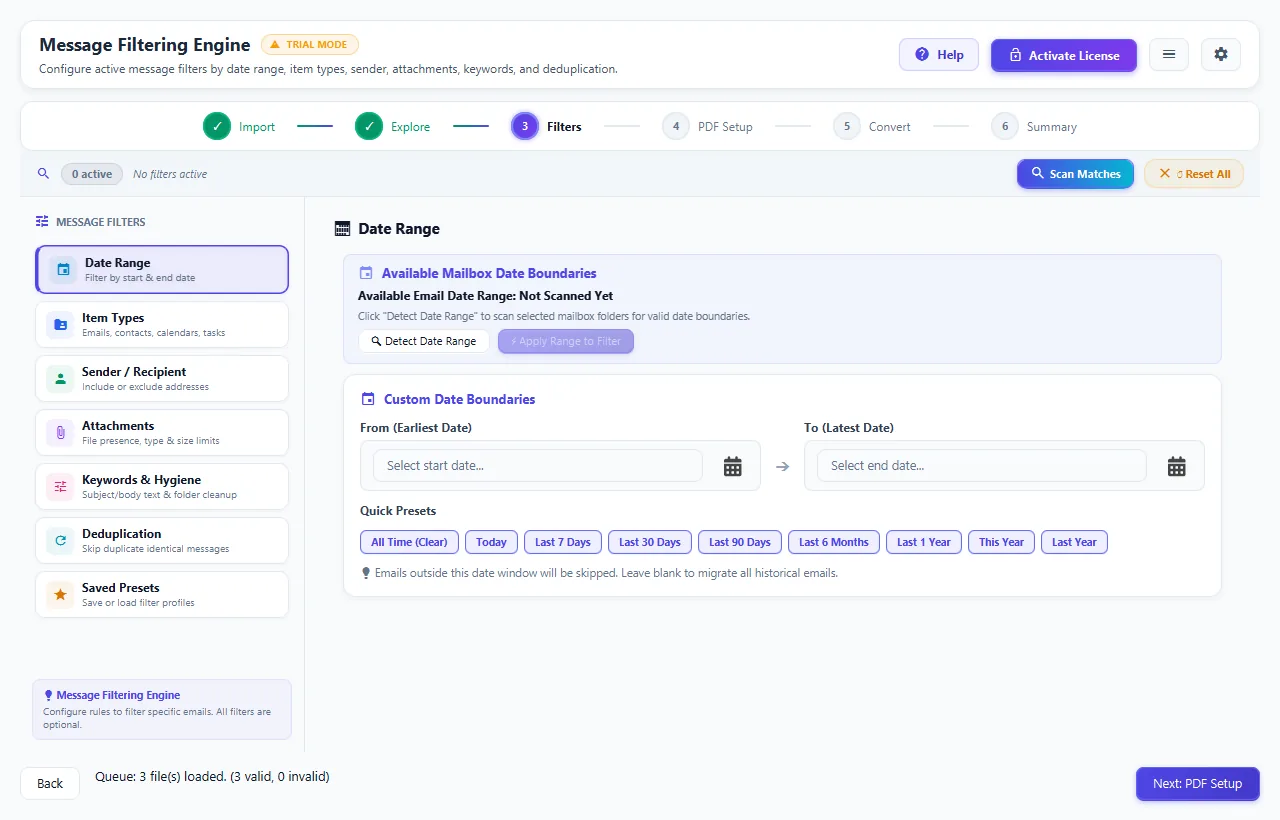Pick the This Year preset
Image resolution: width=1280 pixels, height=820 pixels.
click(1001, 542)
